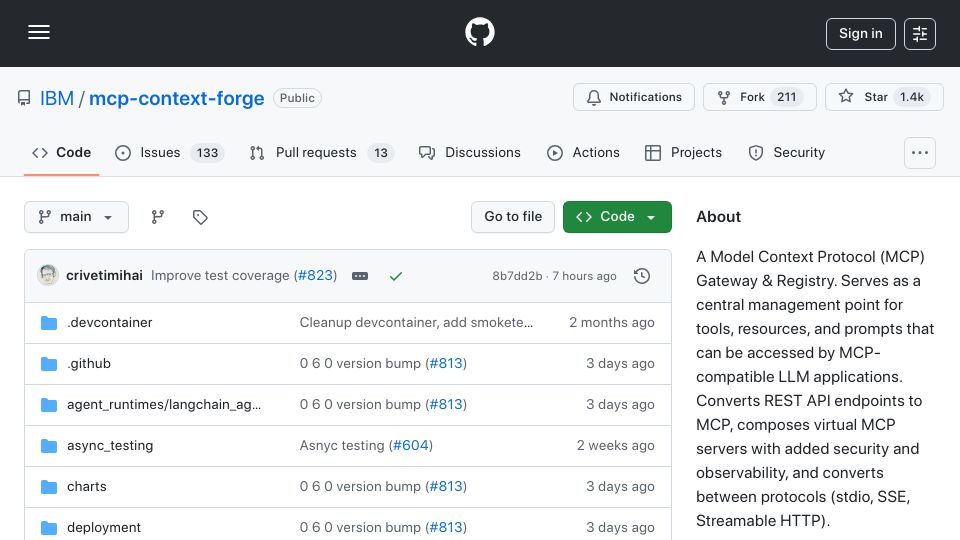Click the Notifications bell button
This screenshot has height=540, width=960.
click(x=634, y=97)
